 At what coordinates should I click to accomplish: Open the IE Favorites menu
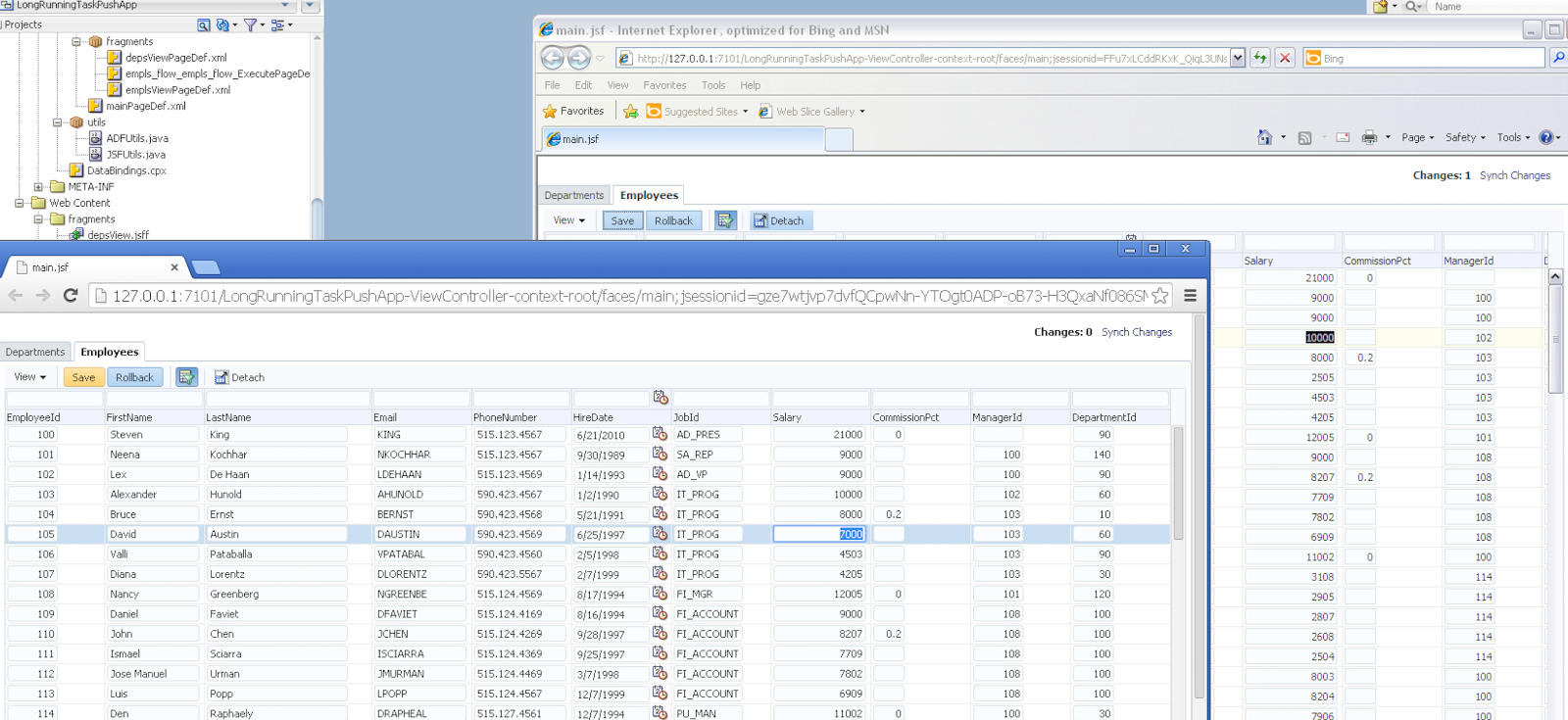pyautogui.click(x=664, y=85)
